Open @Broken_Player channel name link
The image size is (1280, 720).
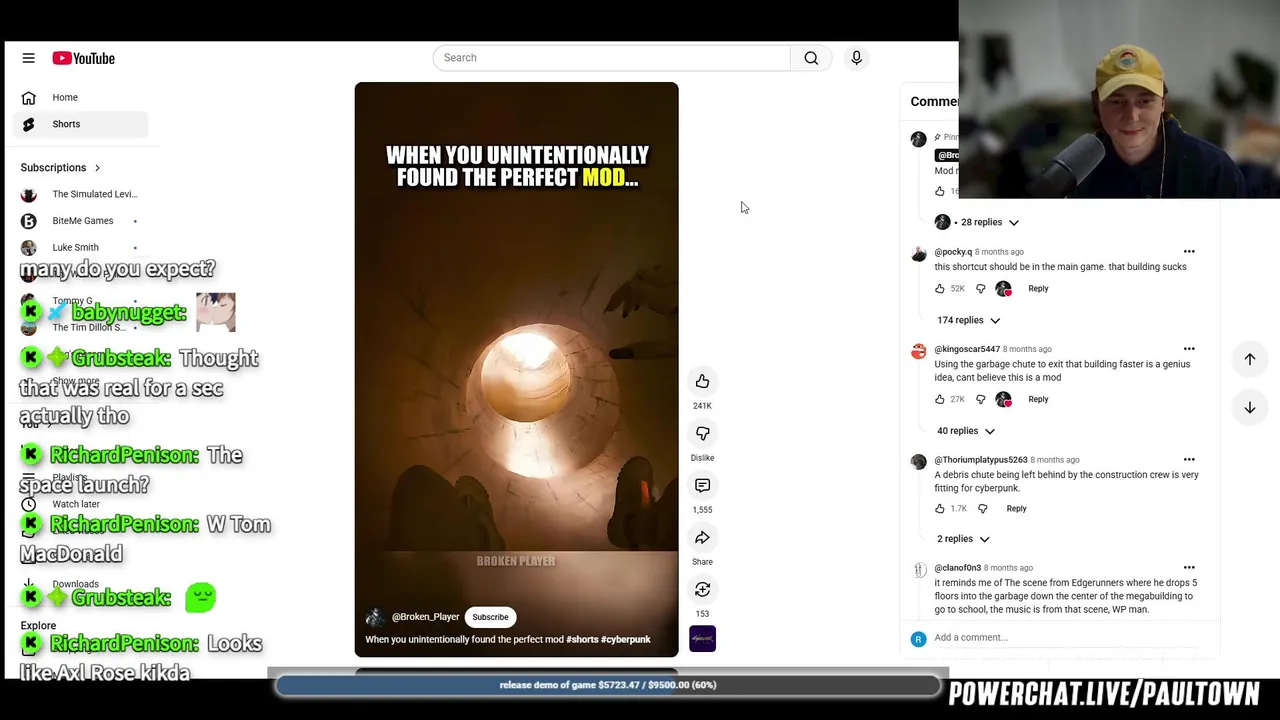(x=426, y=617)
